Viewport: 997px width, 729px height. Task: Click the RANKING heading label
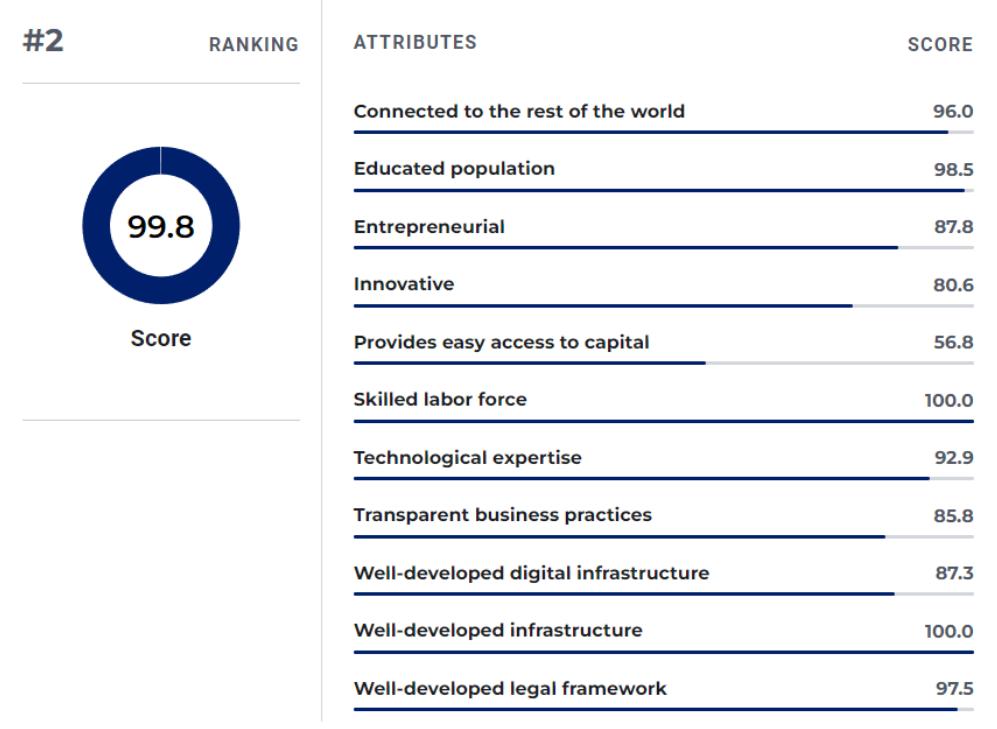pyautogui.click(x=254, y=45)
